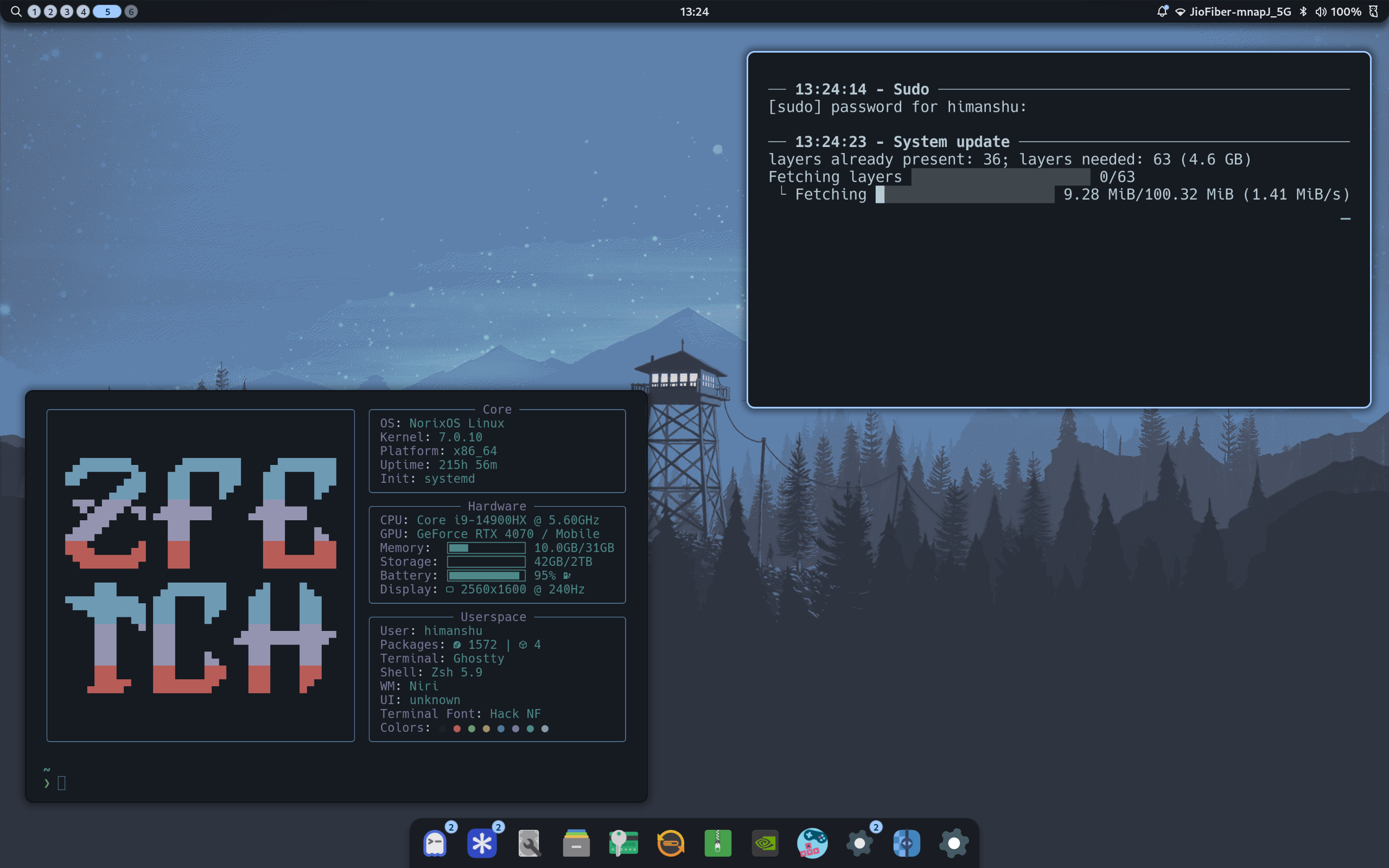1389x868 pixels.
Task: Switch to workspace 3
Action: pyautogui.click(x=67, y=11)
